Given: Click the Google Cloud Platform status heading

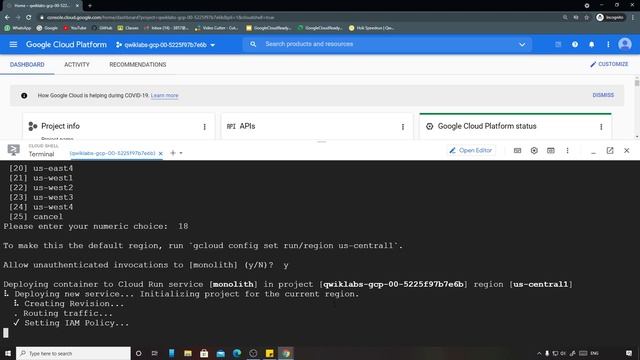Looking at the screenshot, I should point(487,126).
